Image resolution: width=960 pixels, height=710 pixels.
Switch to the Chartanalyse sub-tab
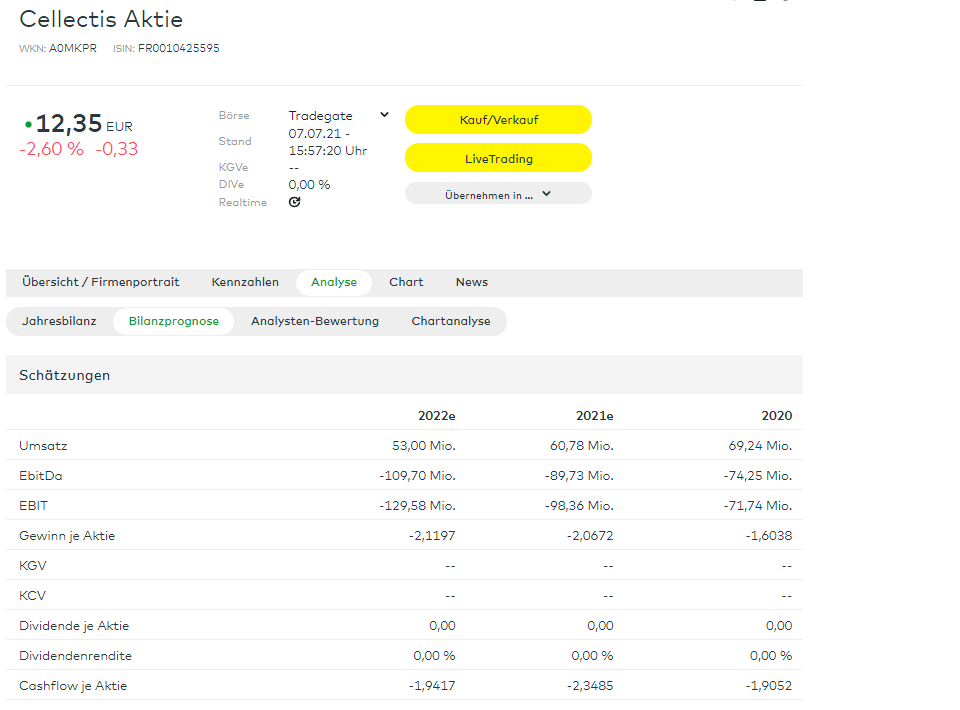click(451, 322)
